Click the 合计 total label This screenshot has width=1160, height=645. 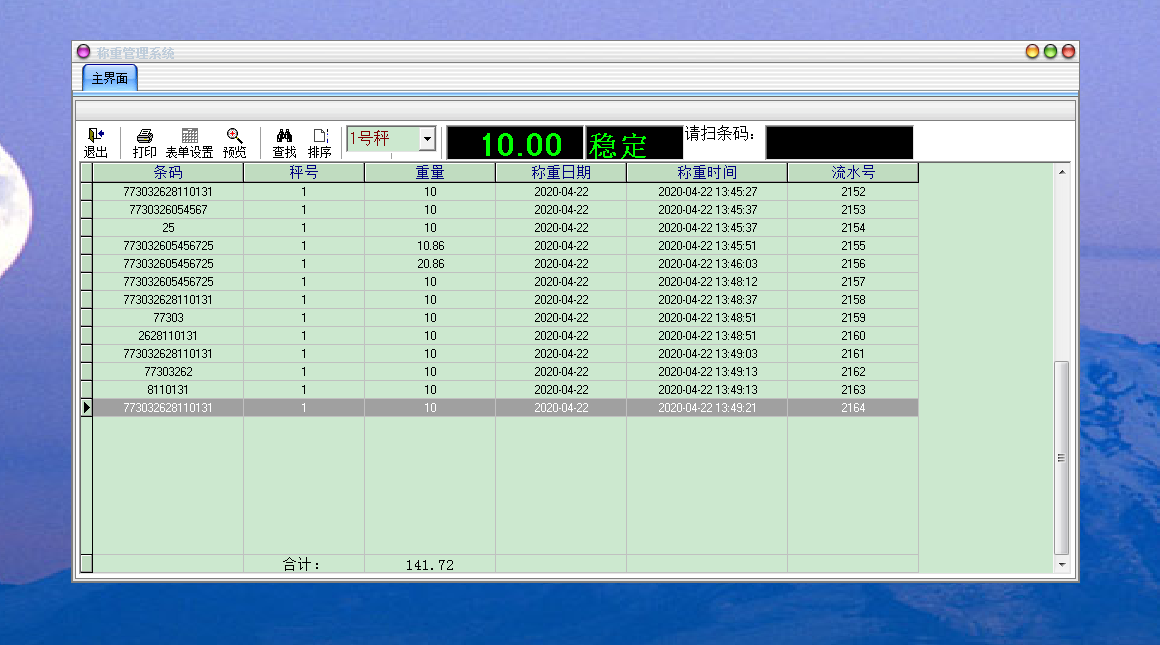pyautogui.click(x=302, y=564)
